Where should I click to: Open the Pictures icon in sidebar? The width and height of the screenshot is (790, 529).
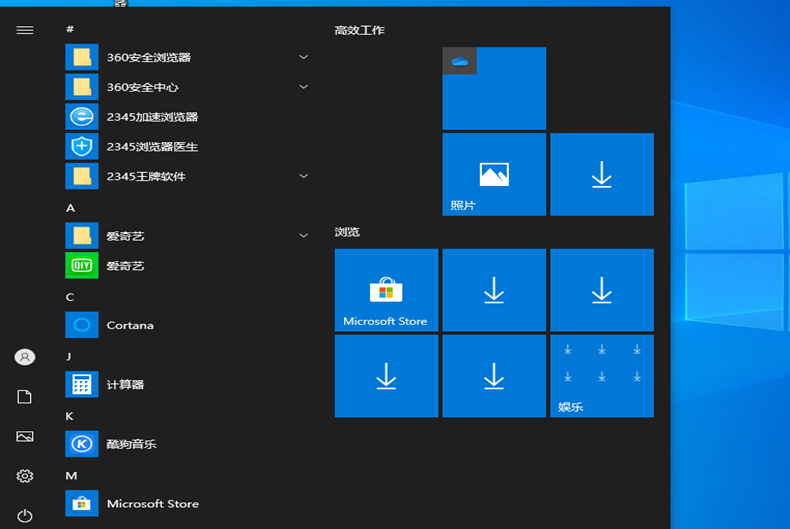pos(25,437)
